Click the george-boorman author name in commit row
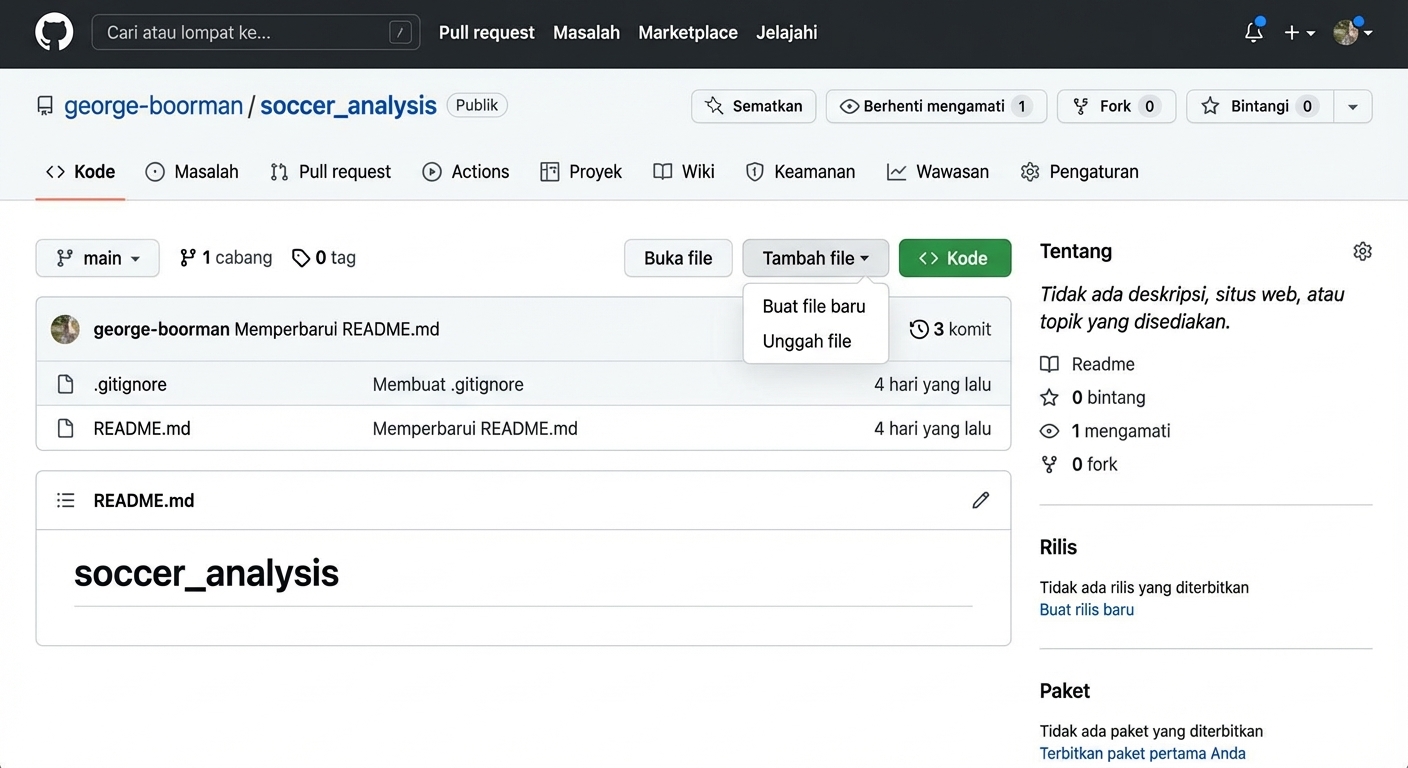Screen dimensions: 1408x768 coord(161,329)
